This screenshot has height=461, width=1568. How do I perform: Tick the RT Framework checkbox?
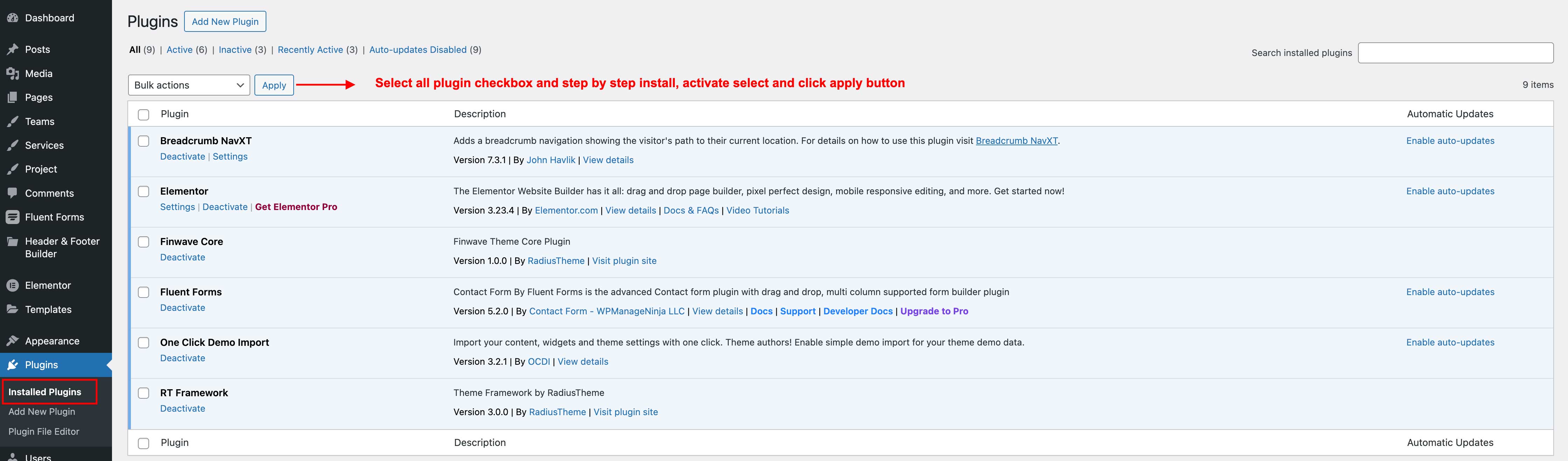(x=143, y=393)
